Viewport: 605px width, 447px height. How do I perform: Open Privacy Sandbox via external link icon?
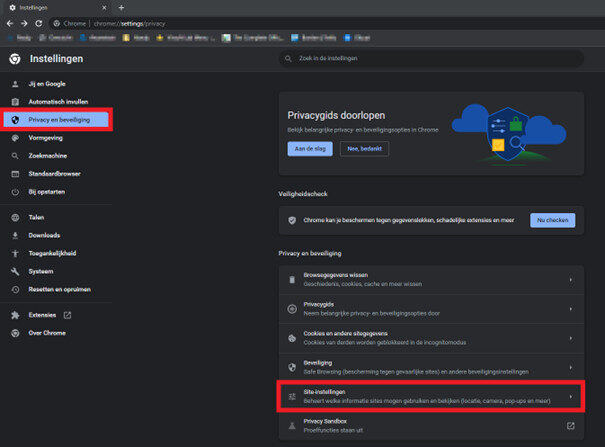pyautogui.click(x=571, y=426)
